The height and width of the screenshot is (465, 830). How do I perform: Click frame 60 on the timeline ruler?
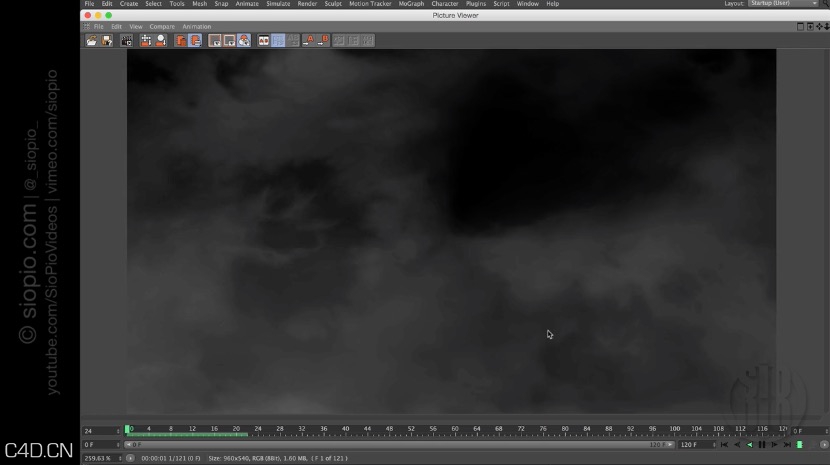point(455,429)
